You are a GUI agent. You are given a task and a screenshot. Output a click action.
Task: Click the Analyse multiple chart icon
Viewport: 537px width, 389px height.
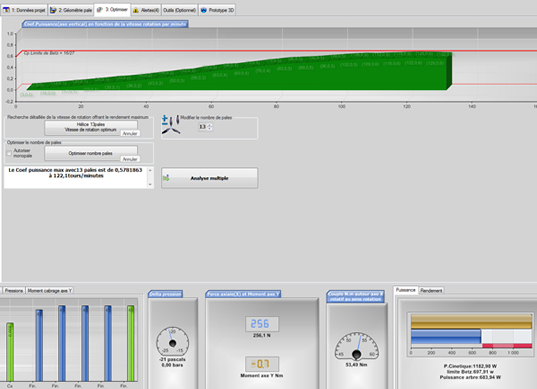tap(166, 178)
